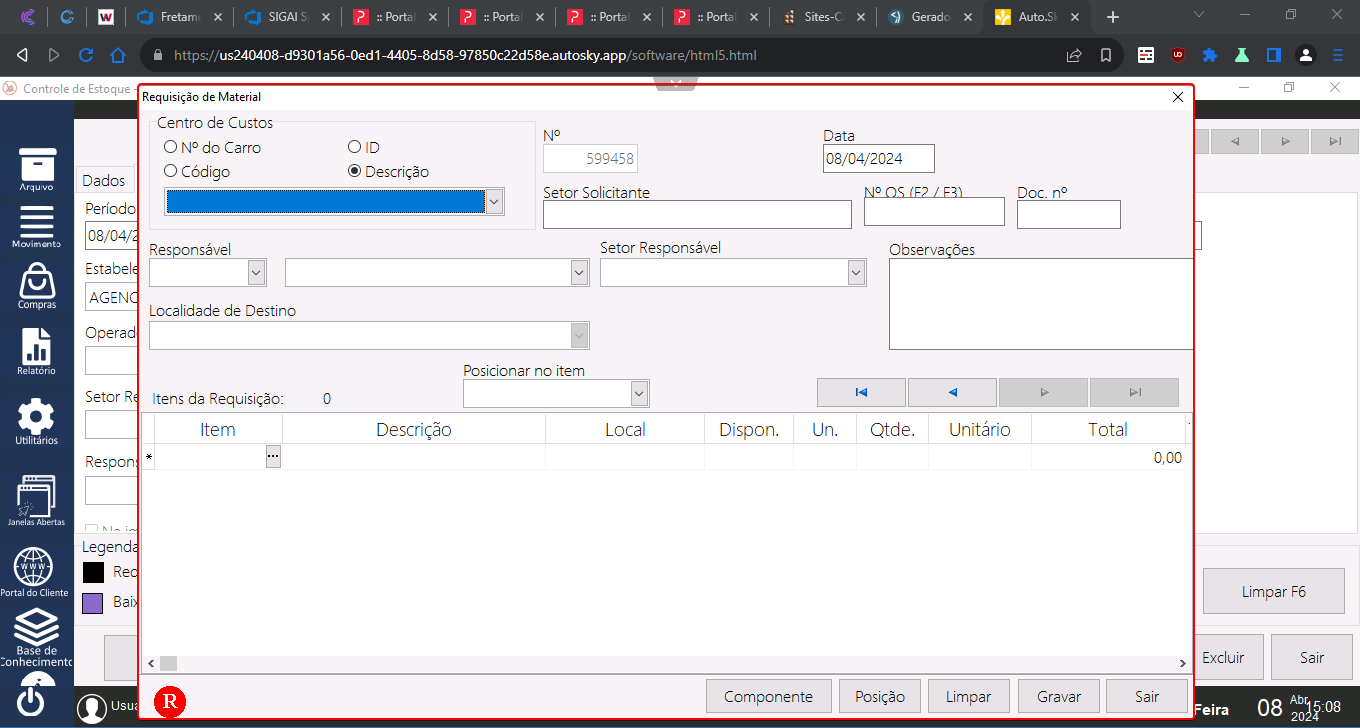This screenshot has height=728, width=1360.
Task: Focus the Doc. nº input field
Action: click(x=1068, y=214)
